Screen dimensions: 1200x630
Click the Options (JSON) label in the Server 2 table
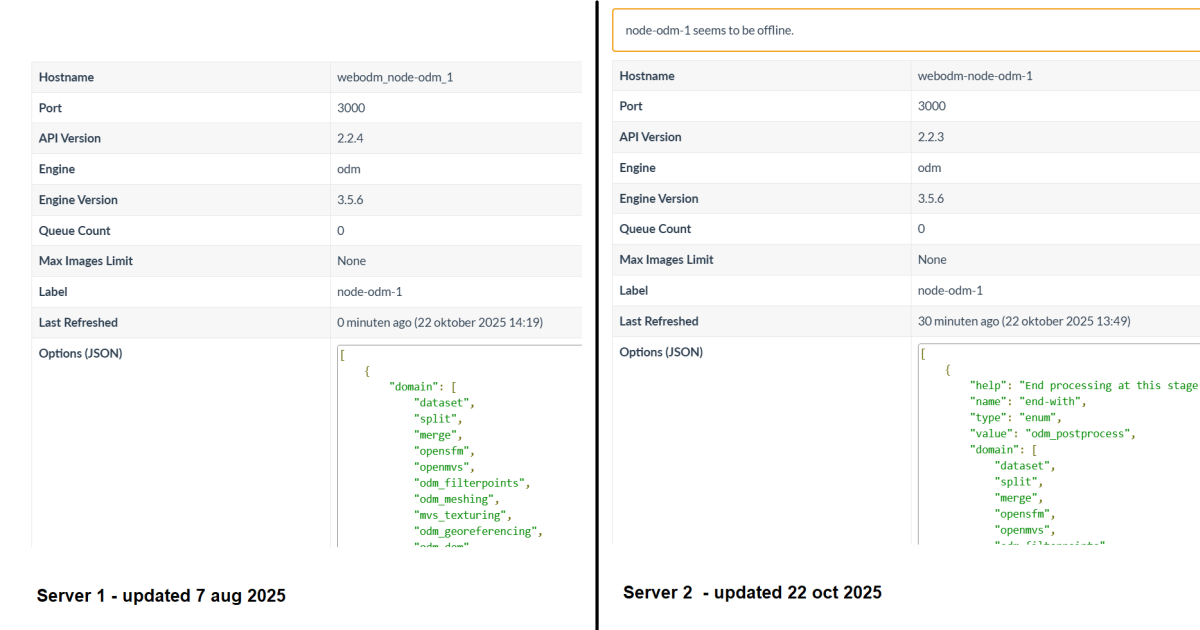click(x=661, y=352)
